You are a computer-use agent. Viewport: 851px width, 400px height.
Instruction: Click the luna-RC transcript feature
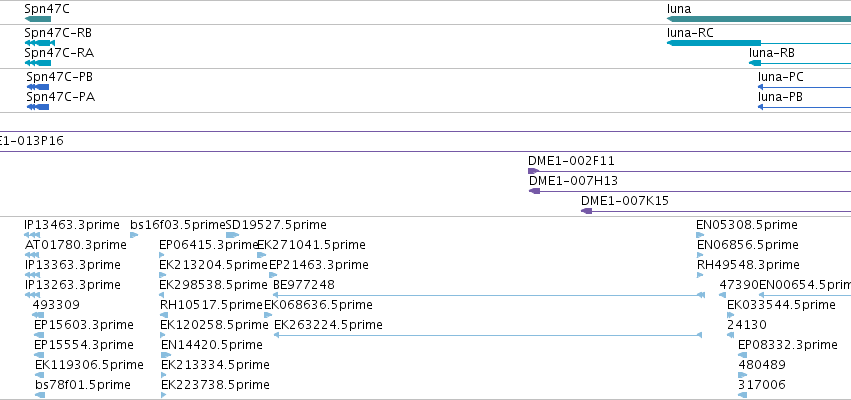pos(759,43)
